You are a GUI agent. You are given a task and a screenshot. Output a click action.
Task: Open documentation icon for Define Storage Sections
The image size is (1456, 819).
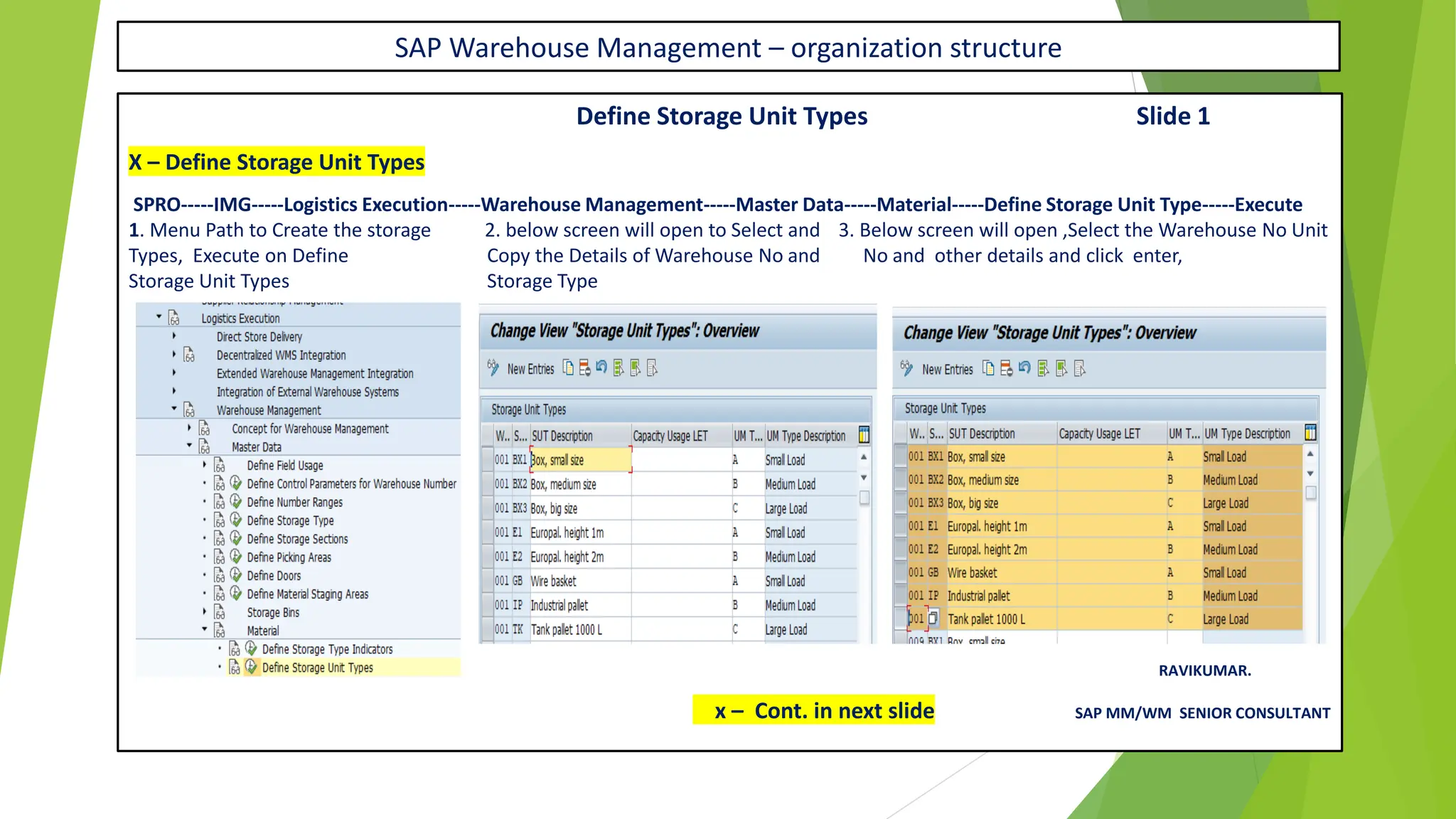point(220,539)
